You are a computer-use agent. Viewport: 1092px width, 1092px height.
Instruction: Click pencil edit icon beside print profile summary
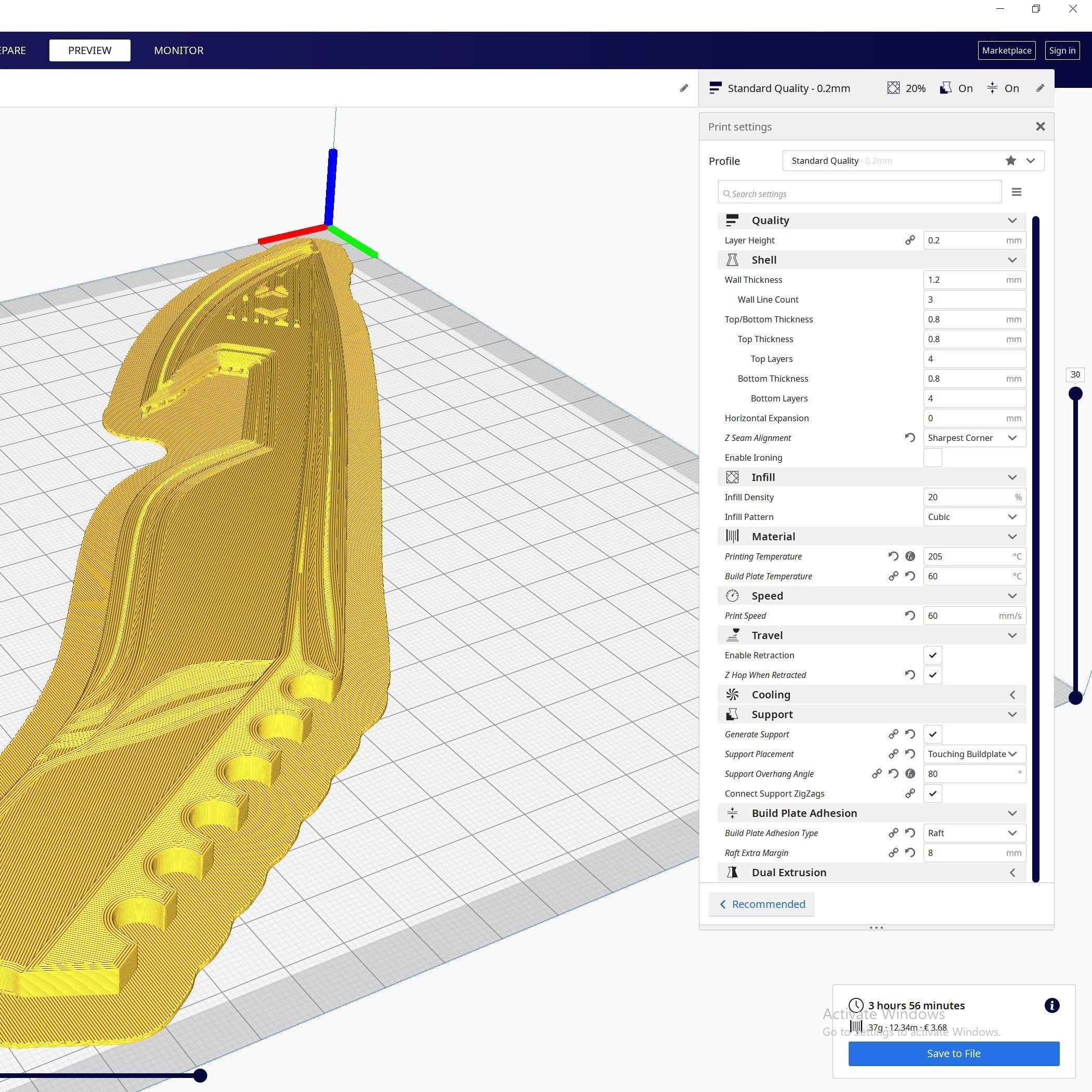[1039, 88]
